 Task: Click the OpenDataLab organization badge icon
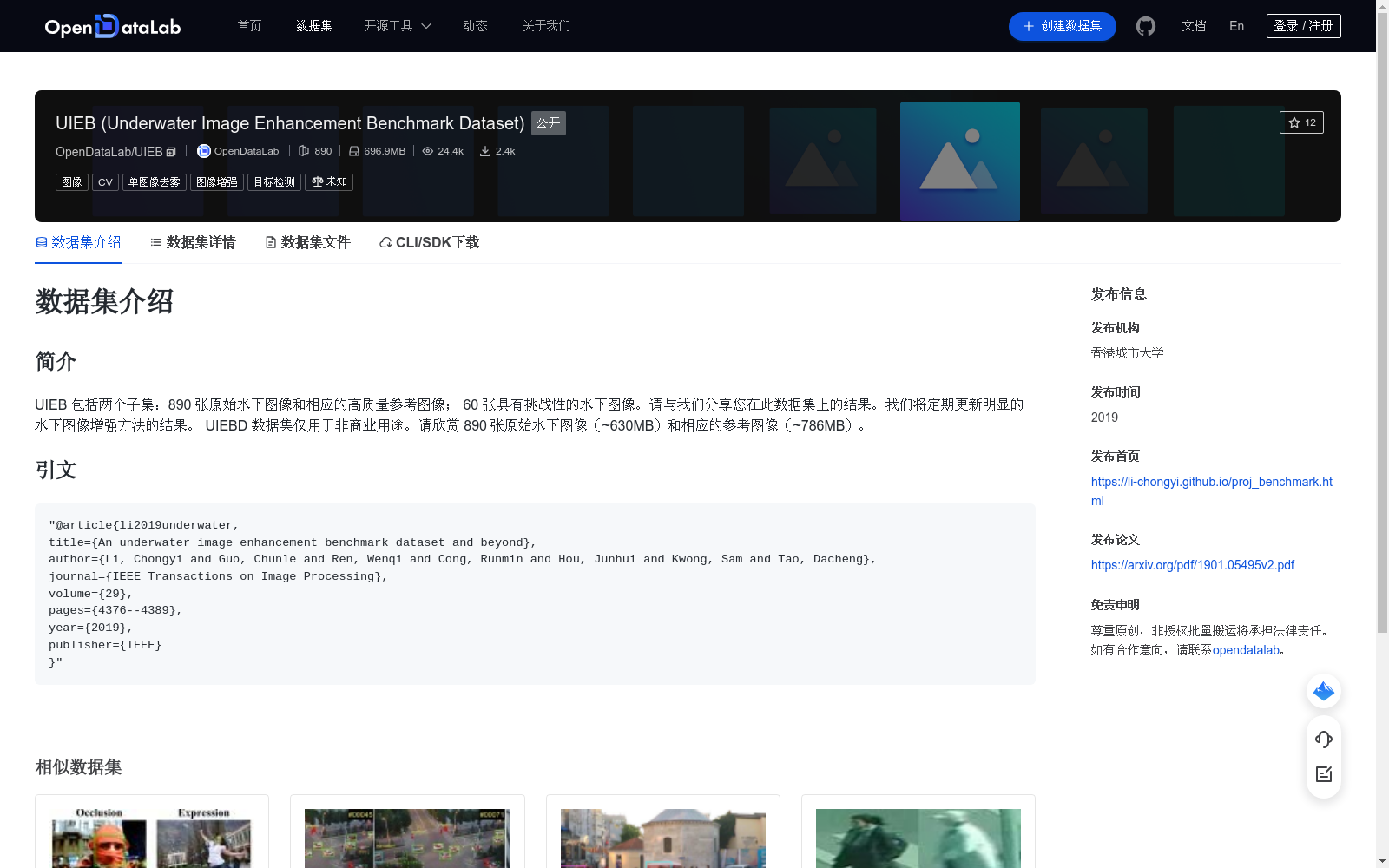click(x=202, y=150)
